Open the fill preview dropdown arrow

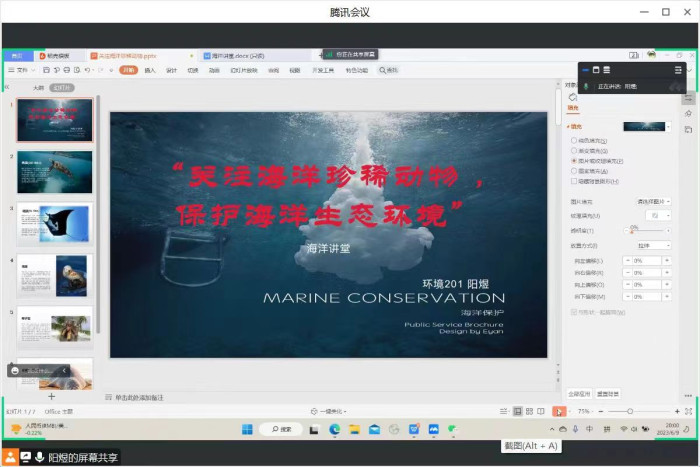click(x=668, y=127)
